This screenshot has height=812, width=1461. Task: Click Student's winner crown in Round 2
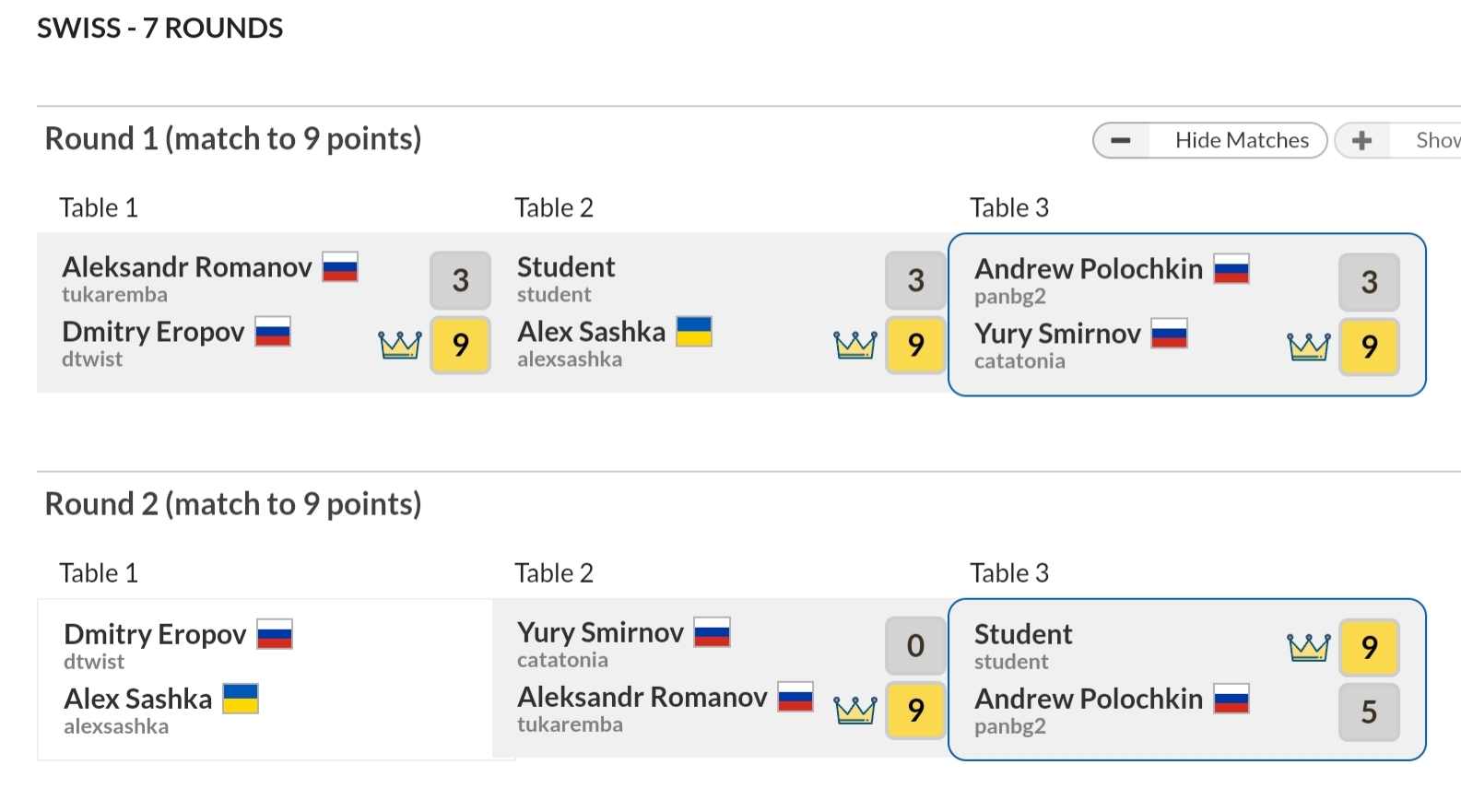pos(1309,647)
